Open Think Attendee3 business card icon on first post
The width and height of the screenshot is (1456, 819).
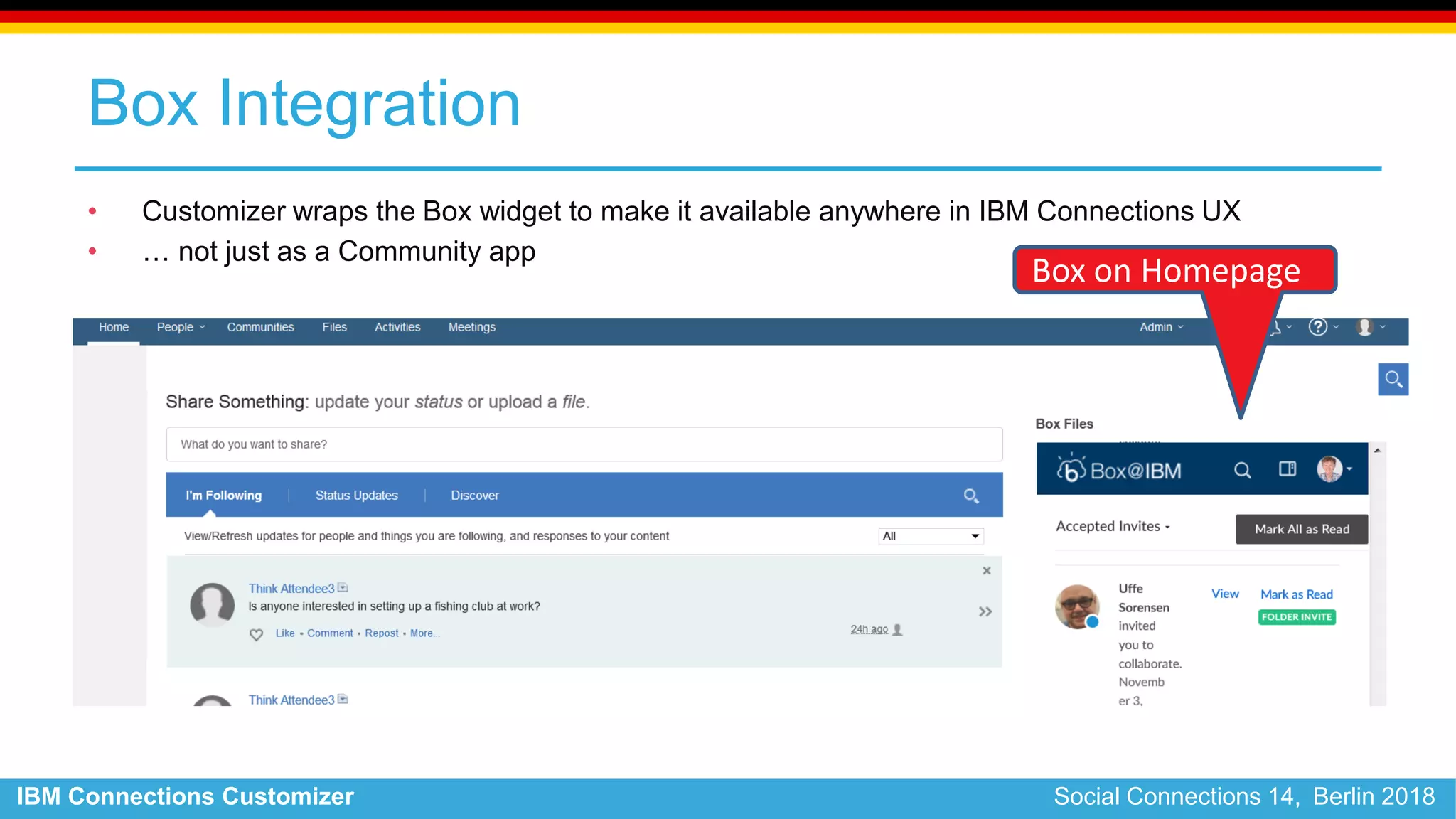[x=343, y=588]
